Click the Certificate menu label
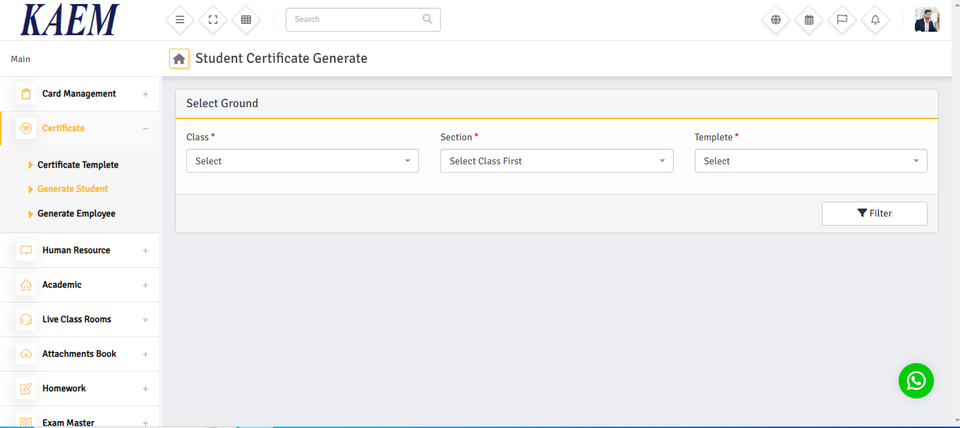Viewport: 960px width, 428px height. pos(63,128)
